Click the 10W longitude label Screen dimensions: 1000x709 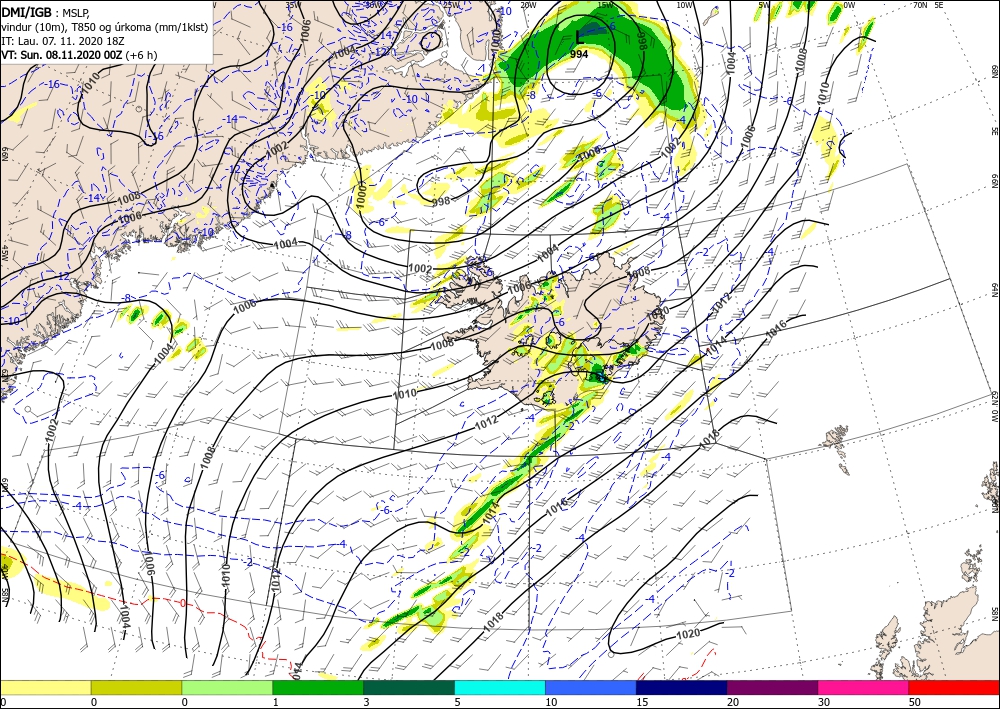coord(685,5)
